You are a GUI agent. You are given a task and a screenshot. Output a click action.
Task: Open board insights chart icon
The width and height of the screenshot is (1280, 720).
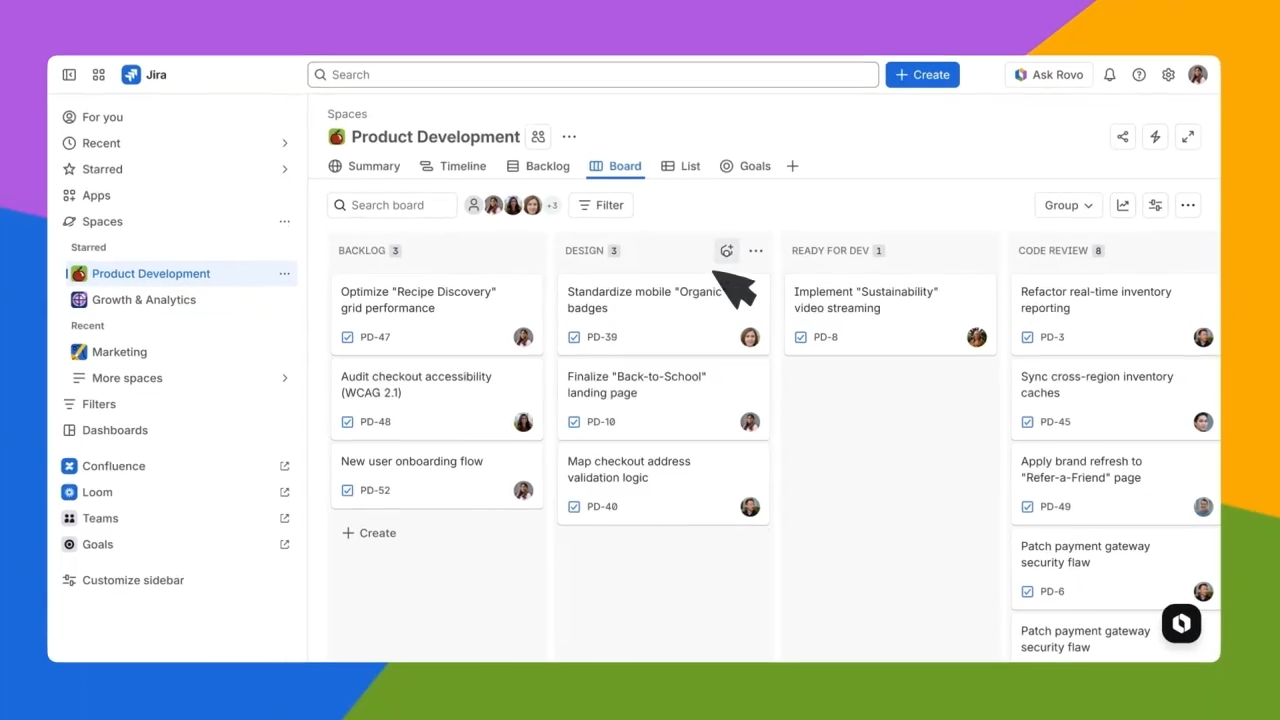[x=1123, y=205]
